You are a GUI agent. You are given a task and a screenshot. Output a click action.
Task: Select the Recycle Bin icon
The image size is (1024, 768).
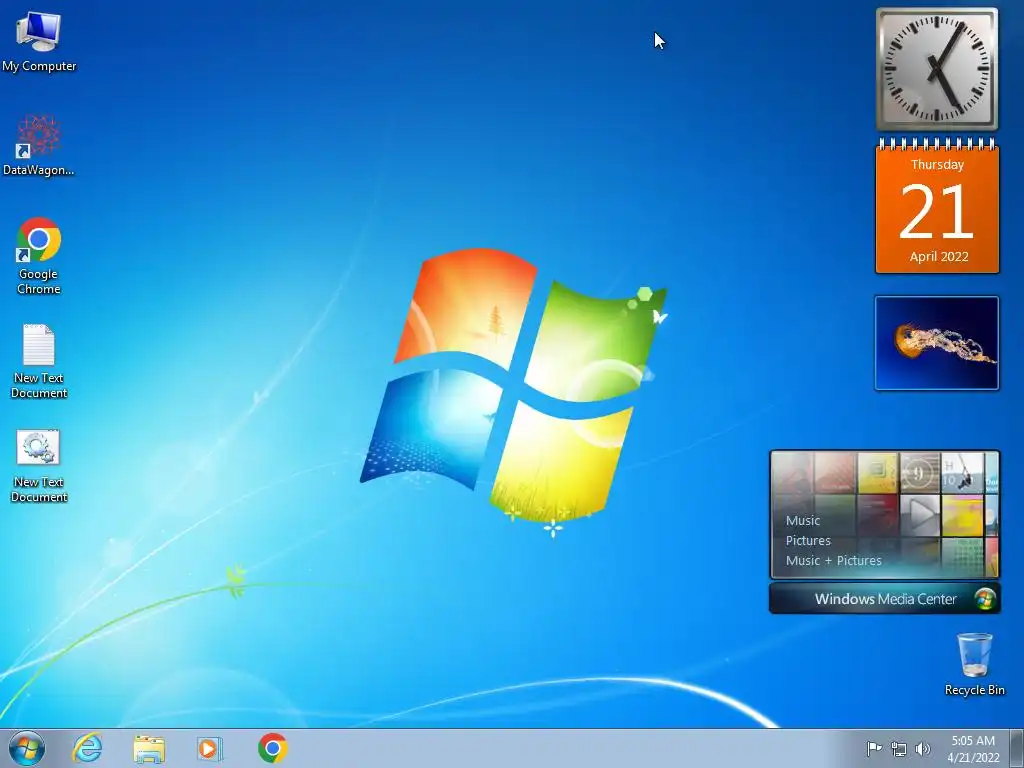(974, 664)
